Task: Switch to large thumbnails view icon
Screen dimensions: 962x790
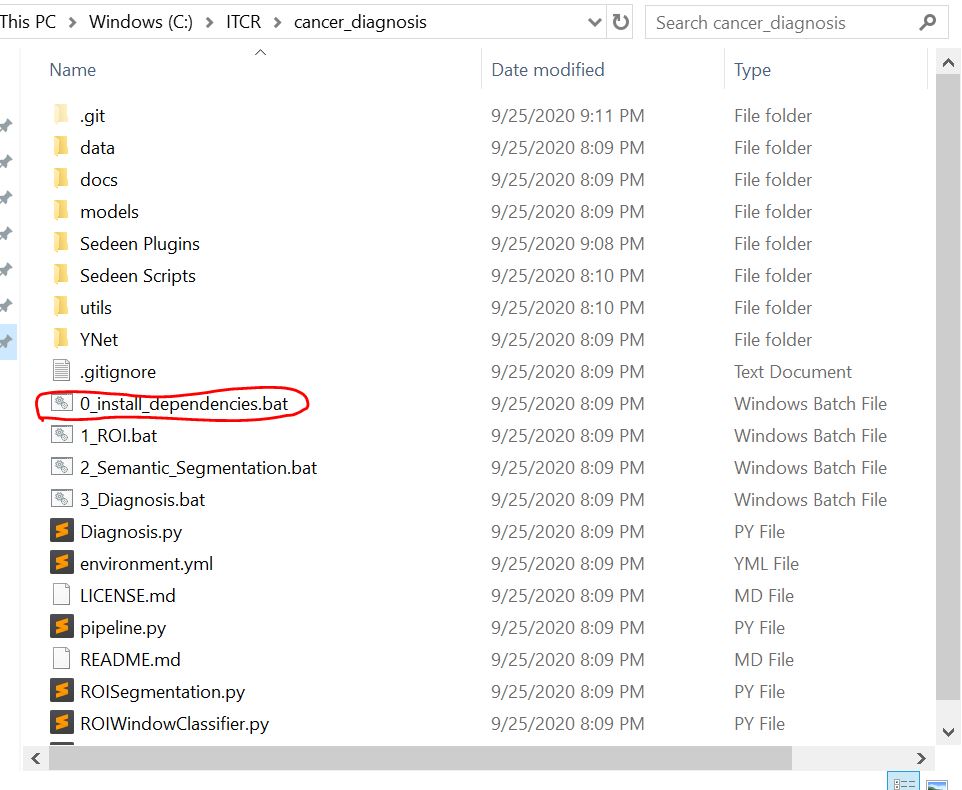Action: [x=936, y=784]
